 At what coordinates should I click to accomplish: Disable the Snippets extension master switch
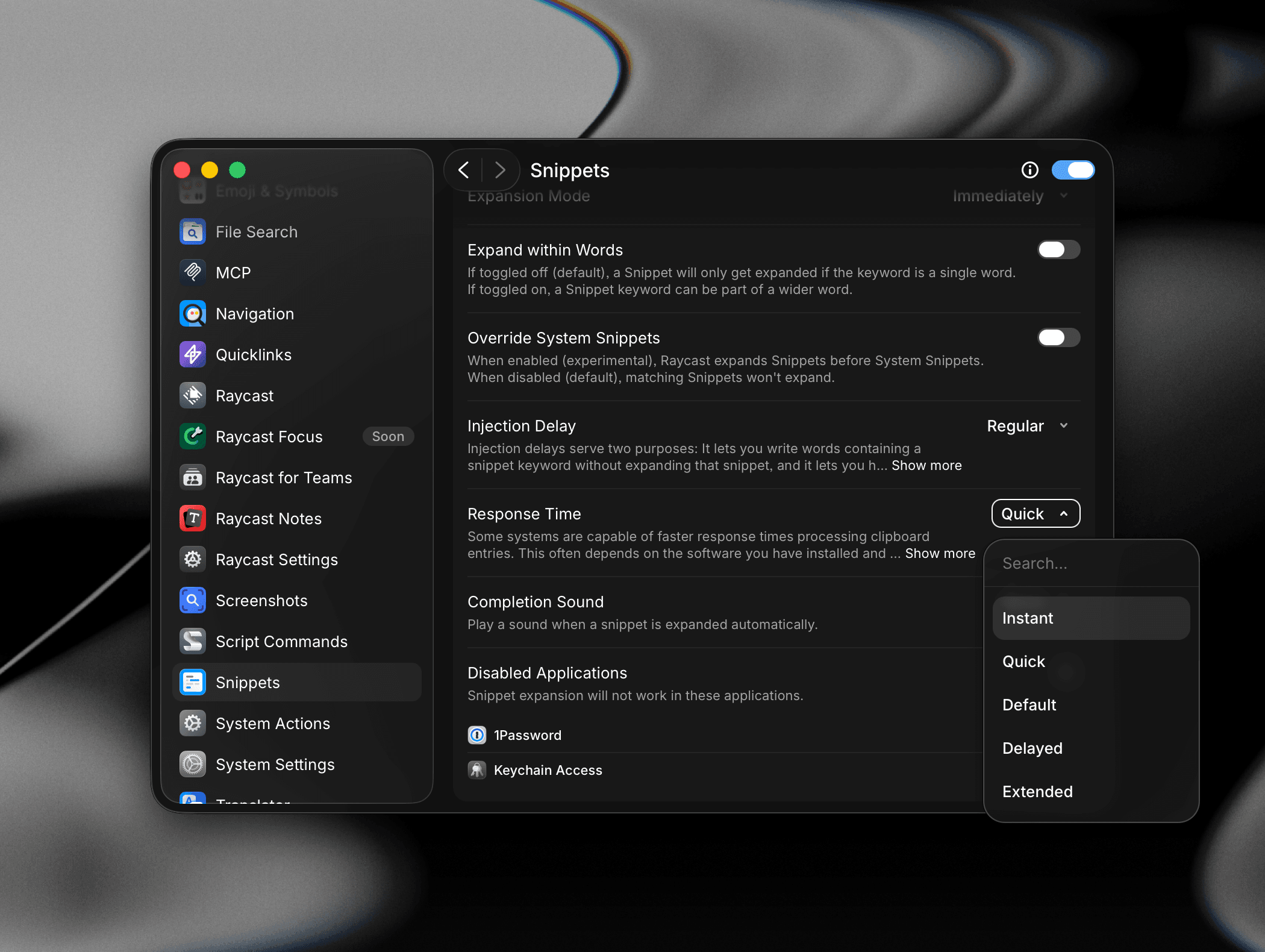coord(1073,171)
